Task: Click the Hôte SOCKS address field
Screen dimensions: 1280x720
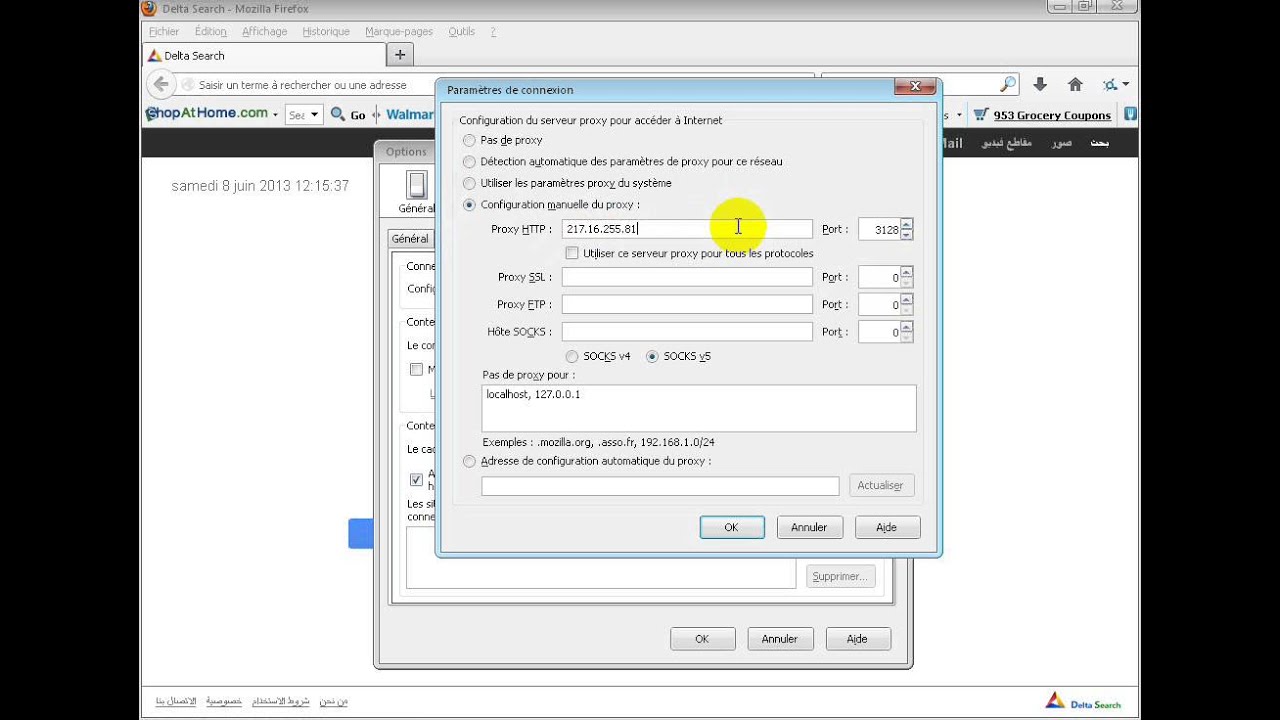Action: click(687, 332)
